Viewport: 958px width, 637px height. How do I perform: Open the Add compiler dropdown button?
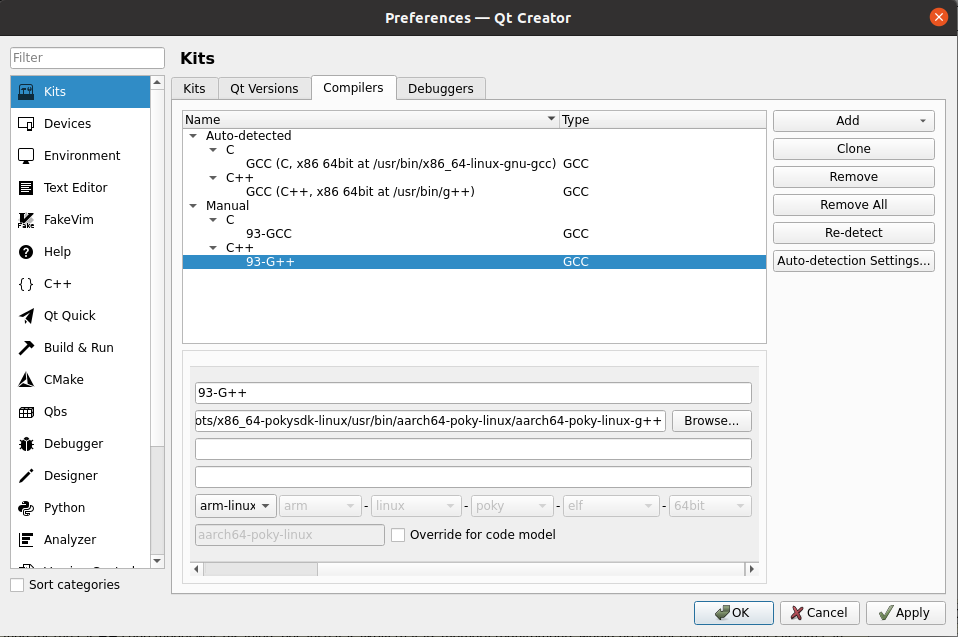click(853, 121)
